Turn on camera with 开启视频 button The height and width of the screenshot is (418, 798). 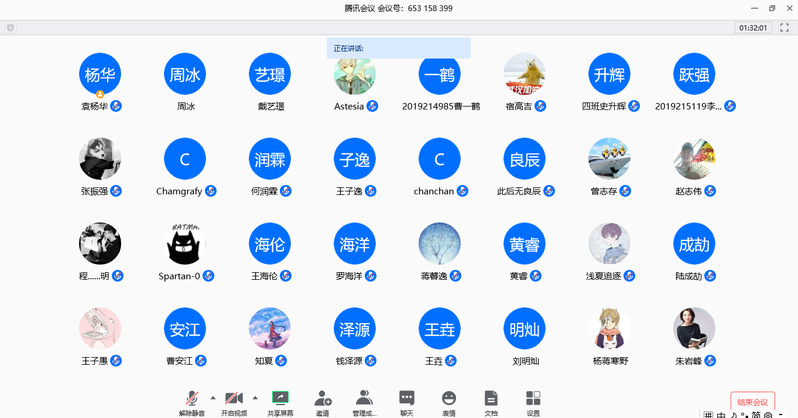pos(234,398)
